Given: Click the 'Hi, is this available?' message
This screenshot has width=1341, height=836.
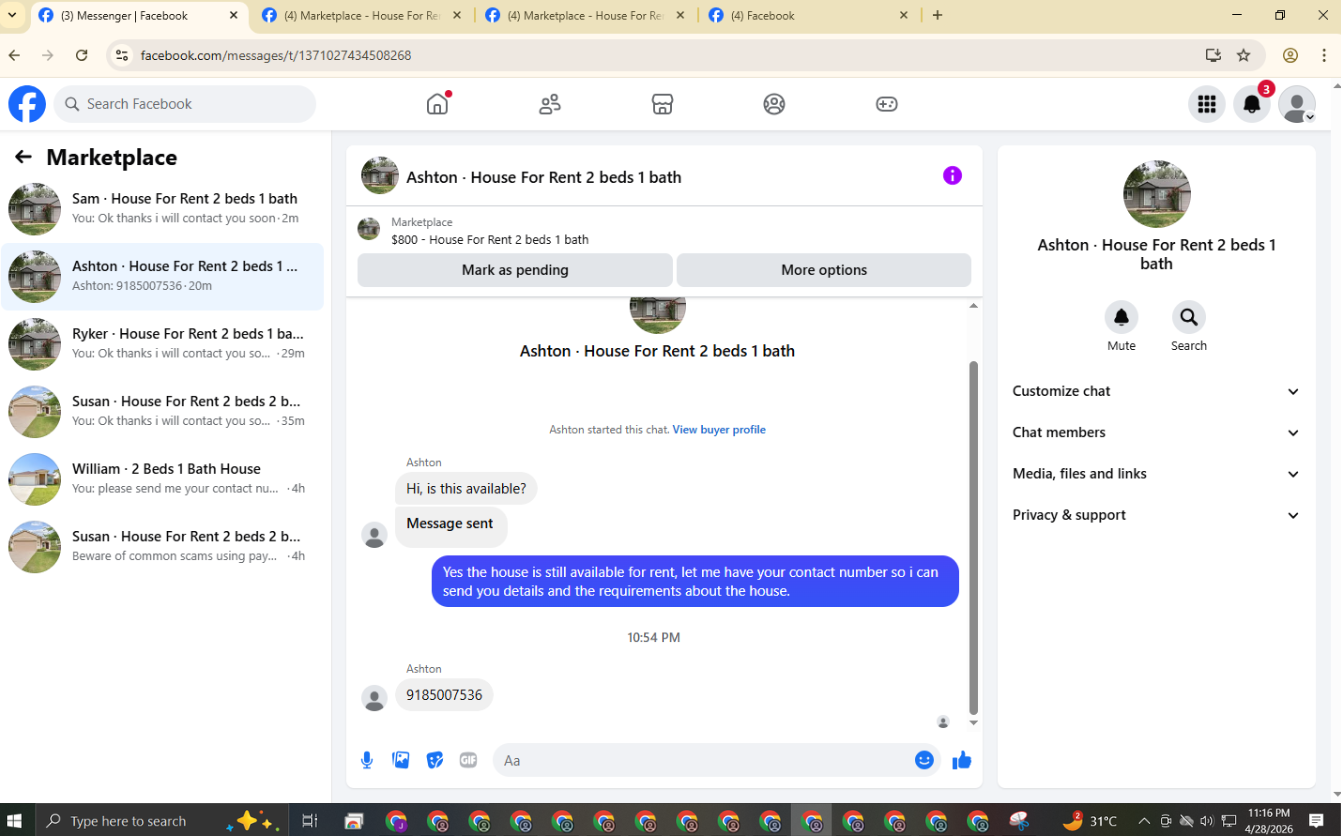Looking at the screenshot, I should (x=466, y=489).
